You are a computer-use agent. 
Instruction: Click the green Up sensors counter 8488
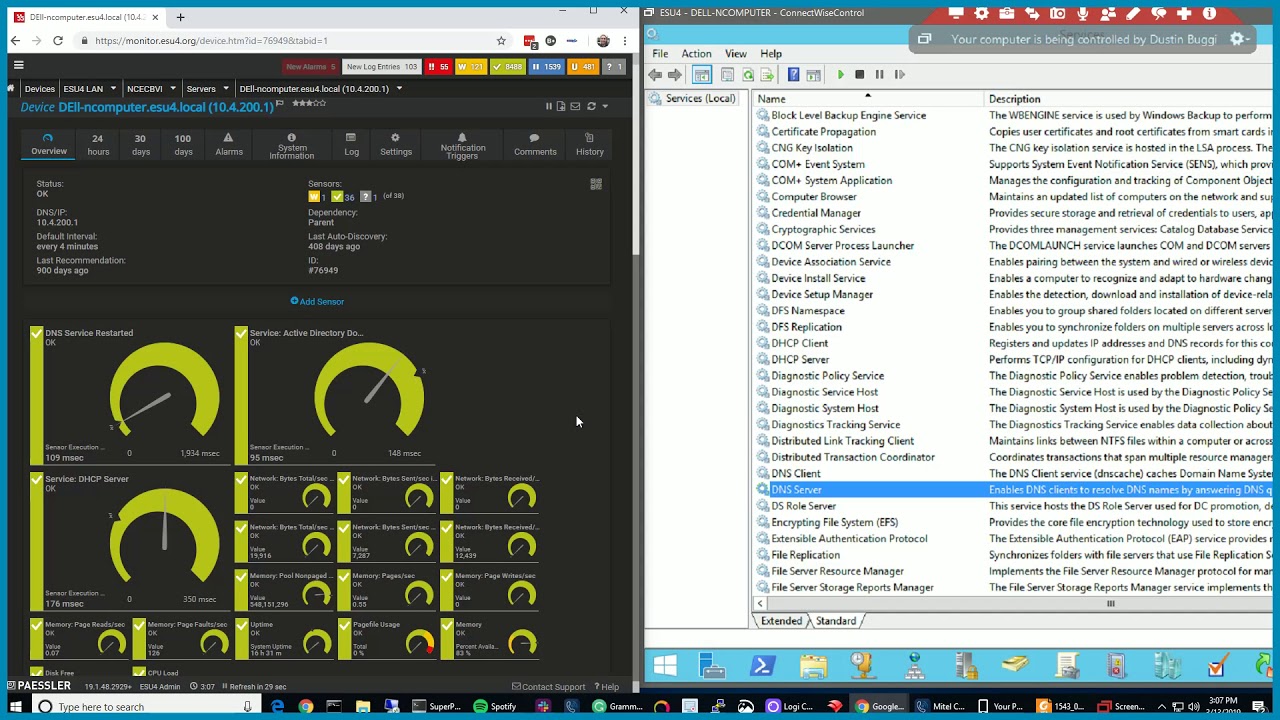pyautogui.click(x=507, y=67)
